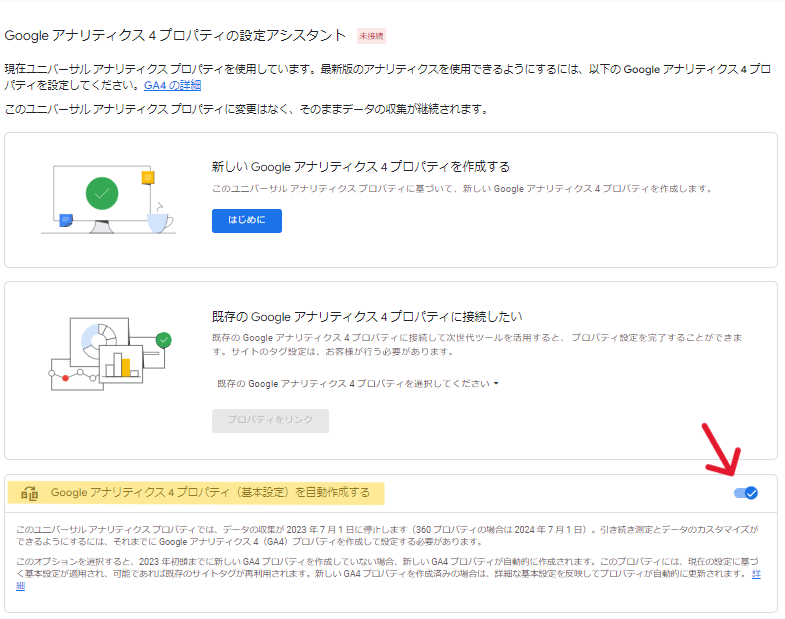The width and height of the screenshot is (785, 619).
Task: Click the はじめに button
Action: pos(246,220)
